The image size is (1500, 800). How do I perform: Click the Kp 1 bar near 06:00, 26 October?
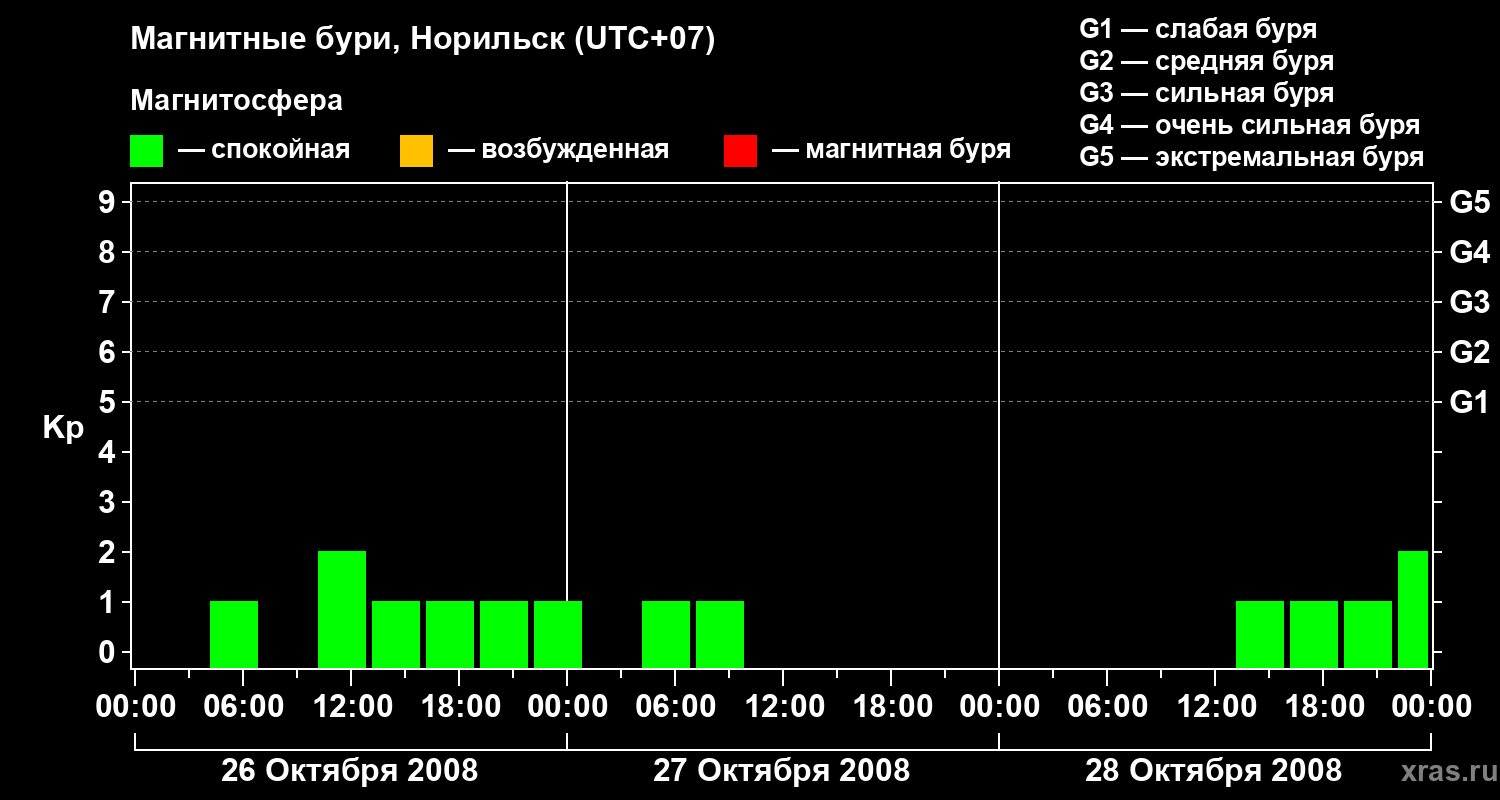[234, 634]
